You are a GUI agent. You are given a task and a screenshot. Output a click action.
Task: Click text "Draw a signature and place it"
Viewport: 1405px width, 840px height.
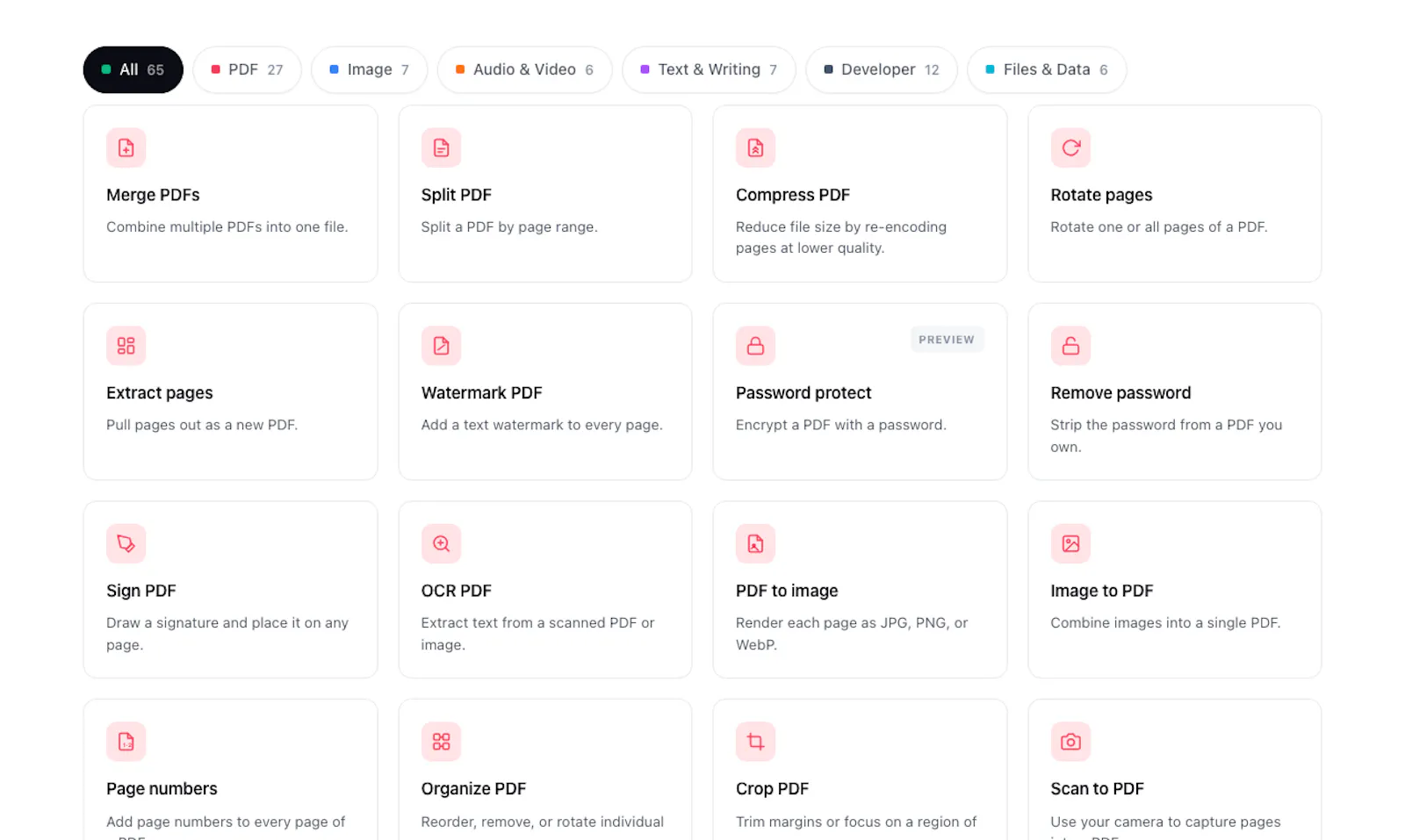(x=203, y=623)
